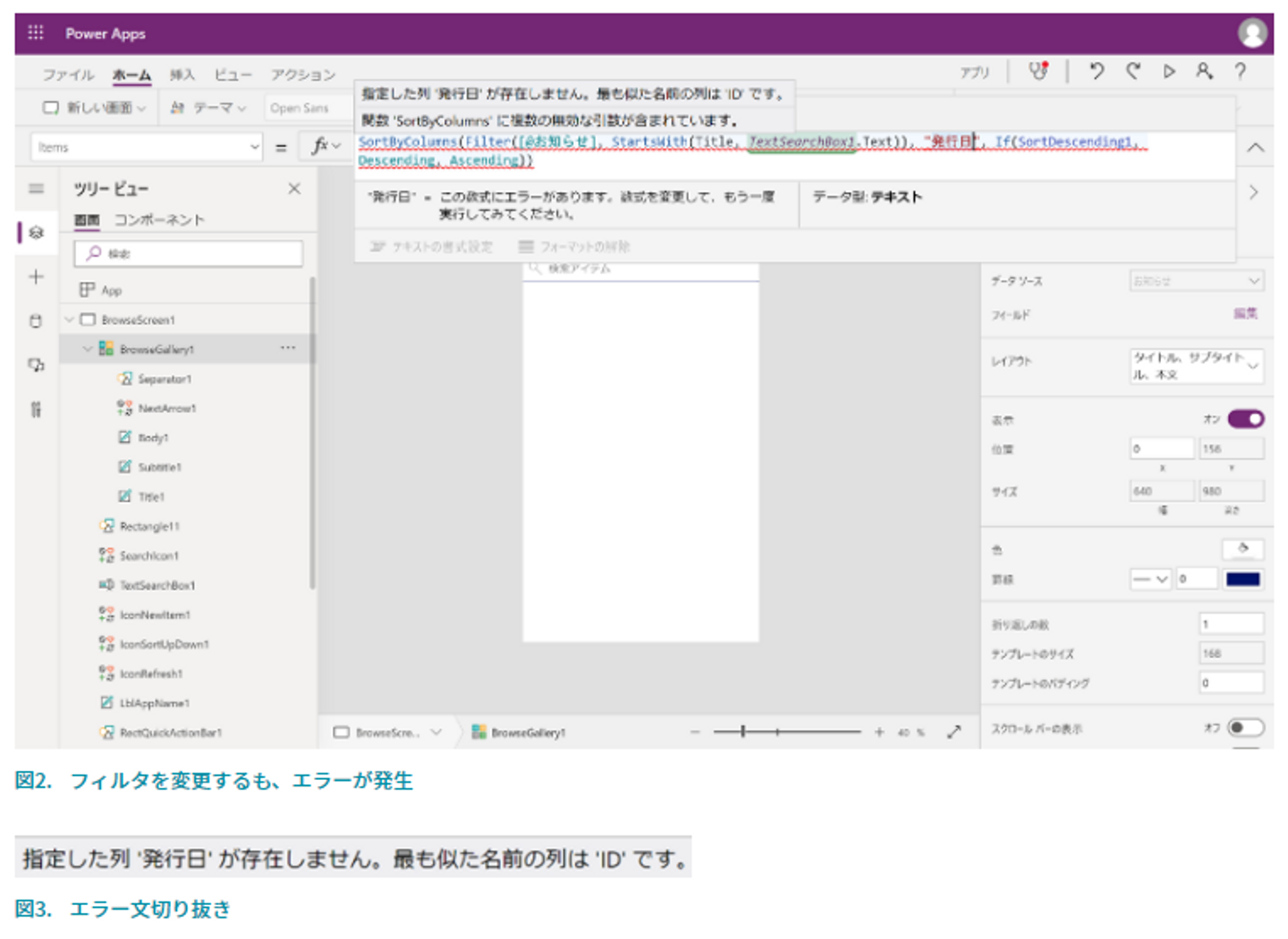Open the 挿入 menu tab
The image size is (1288, 939).
coord(182,75)
